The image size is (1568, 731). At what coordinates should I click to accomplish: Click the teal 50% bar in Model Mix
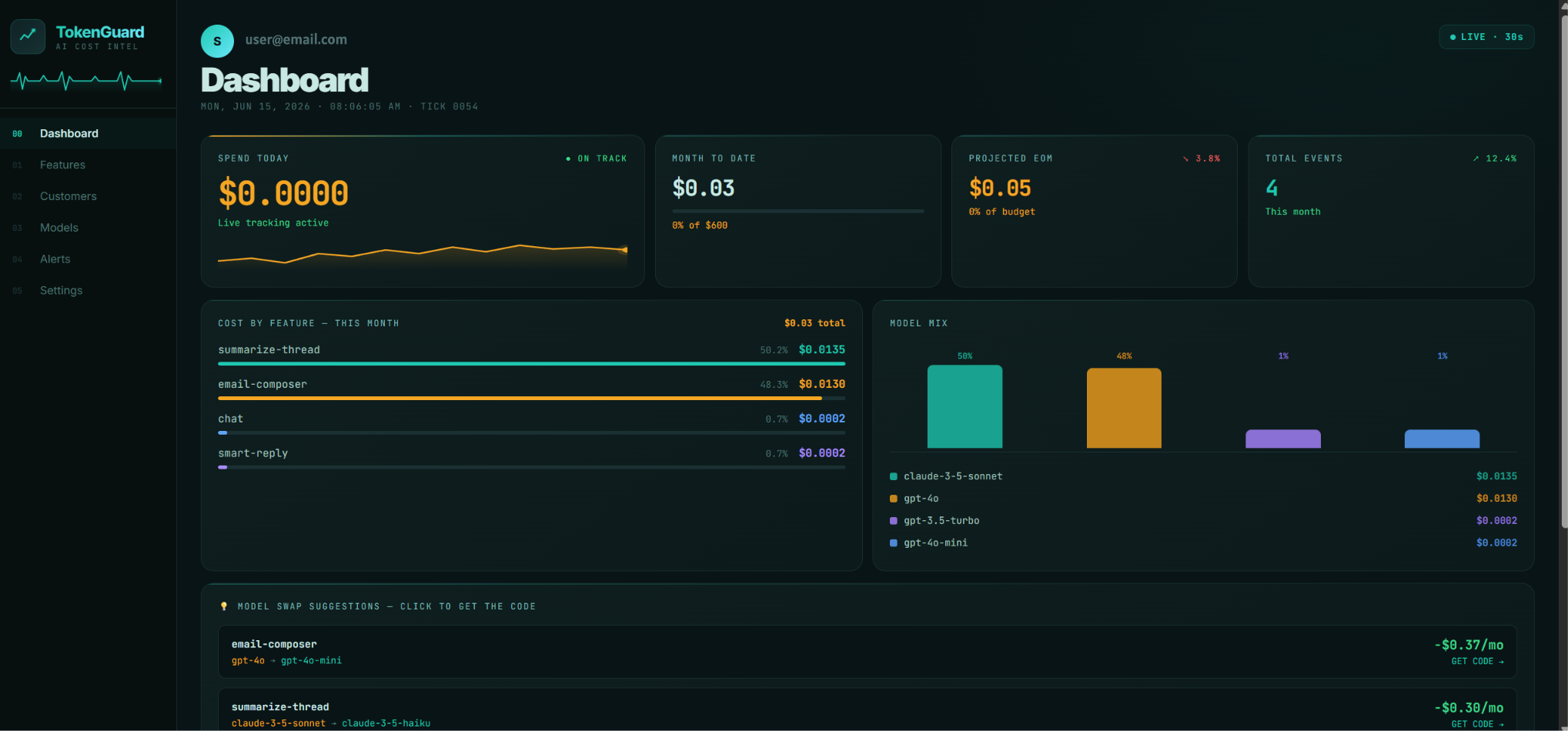965,406
